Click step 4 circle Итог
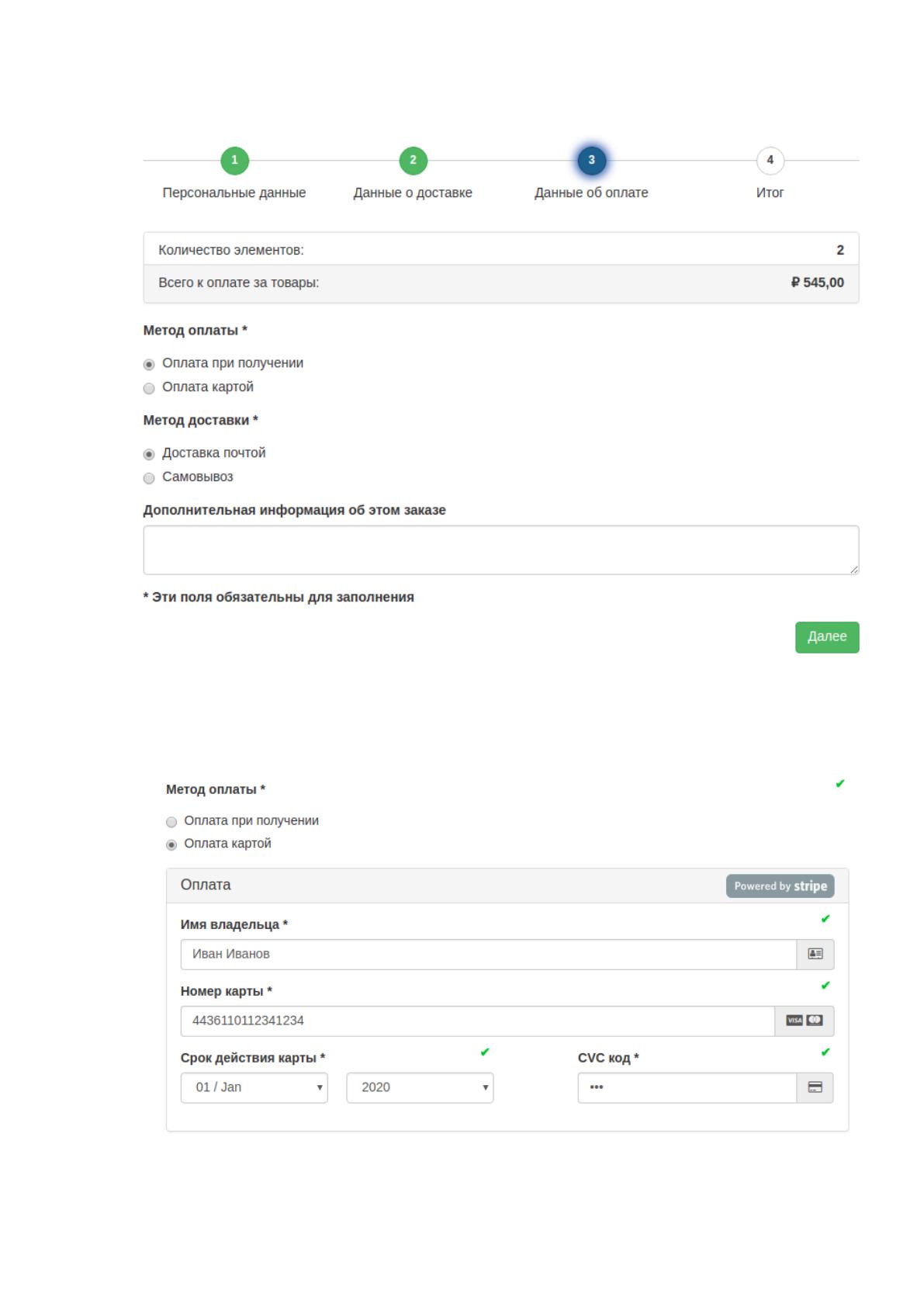Image resolution: width=924 pixels, height=1307 pixels. click(770, 161)
